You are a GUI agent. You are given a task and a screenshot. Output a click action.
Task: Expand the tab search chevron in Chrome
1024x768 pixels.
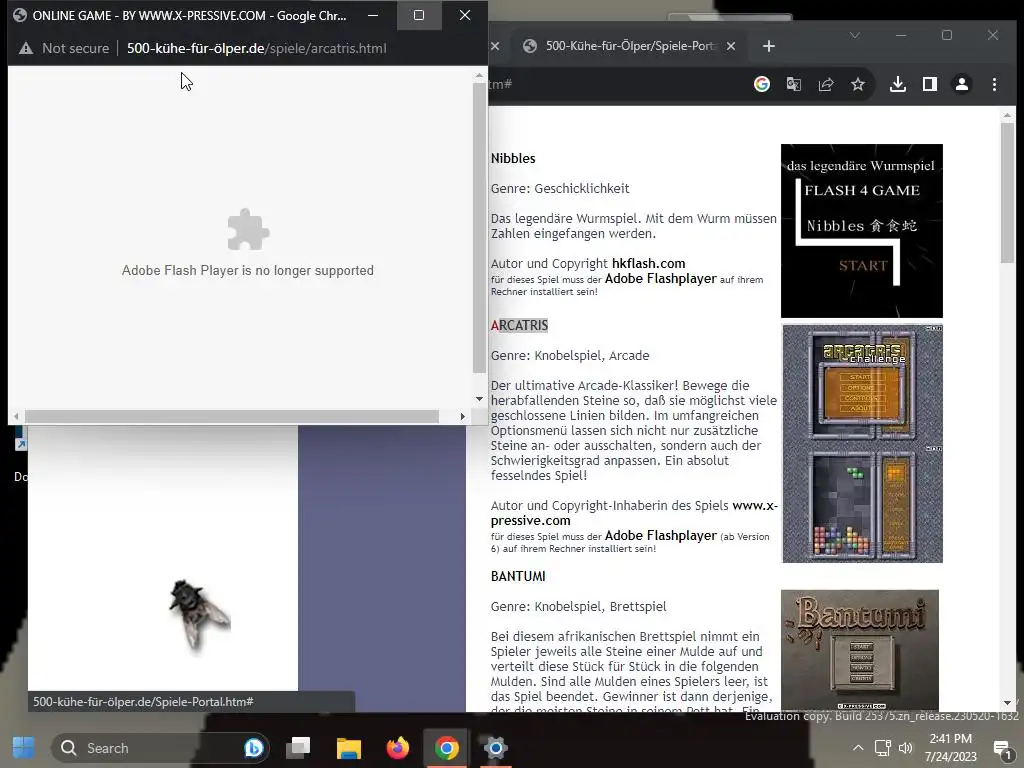pos(855,35)
